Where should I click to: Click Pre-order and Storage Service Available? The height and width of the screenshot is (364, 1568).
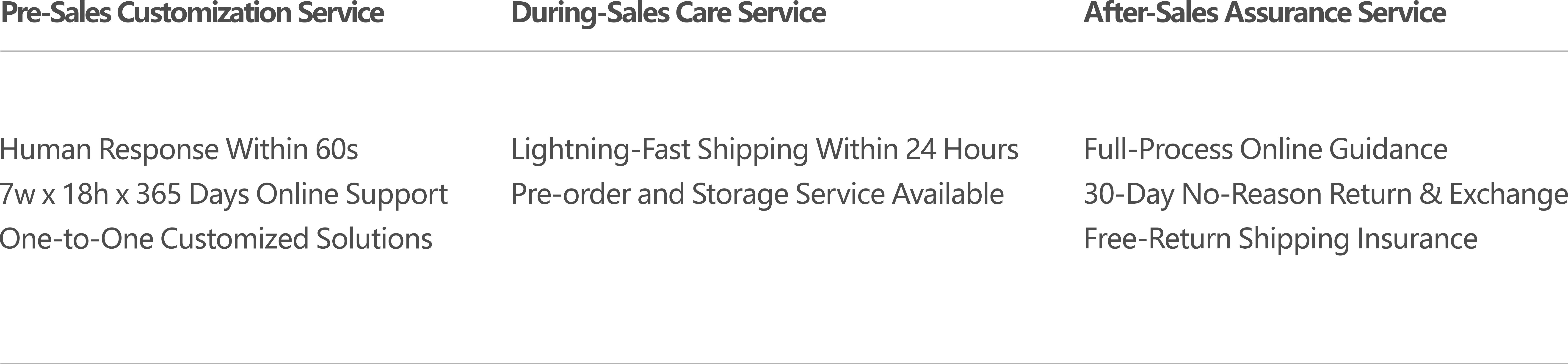[757, 194]
